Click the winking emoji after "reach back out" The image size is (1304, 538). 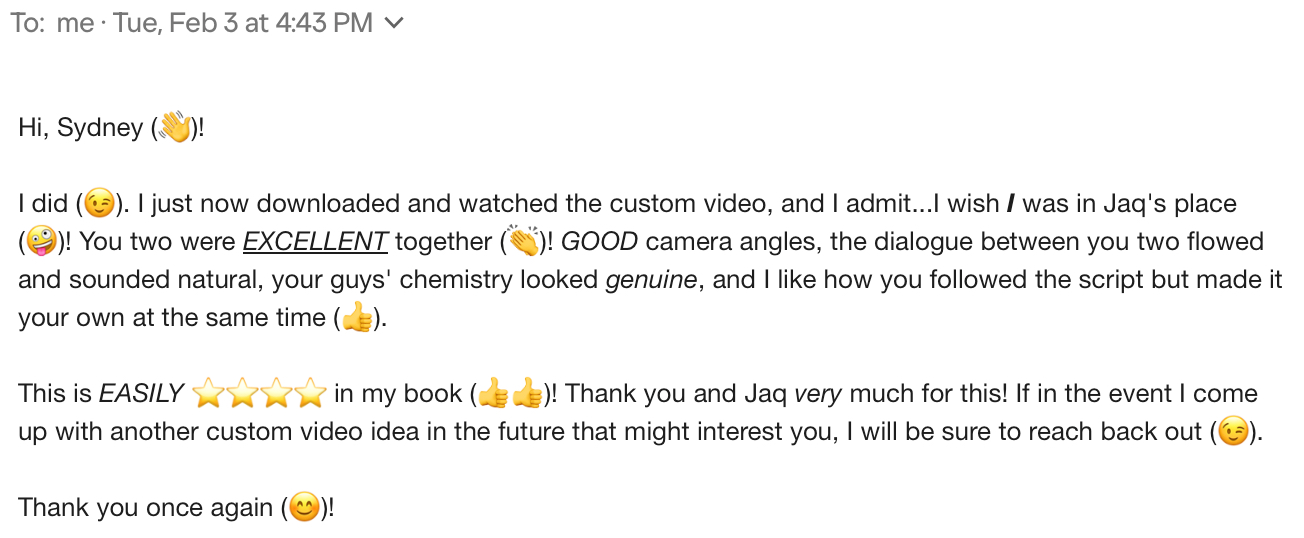click(1233, 433)
